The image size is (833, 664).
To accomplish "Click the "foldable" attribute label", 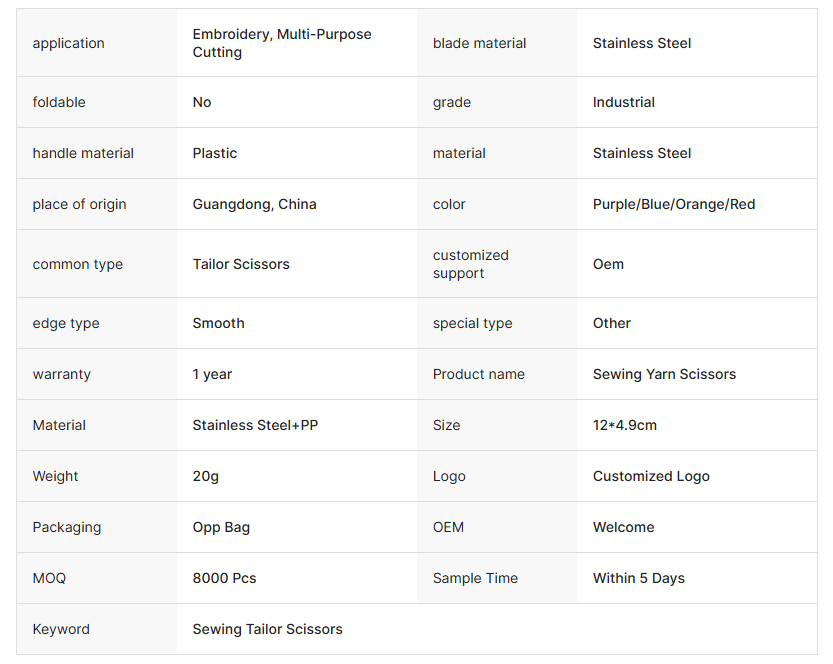I will [59, 102].
